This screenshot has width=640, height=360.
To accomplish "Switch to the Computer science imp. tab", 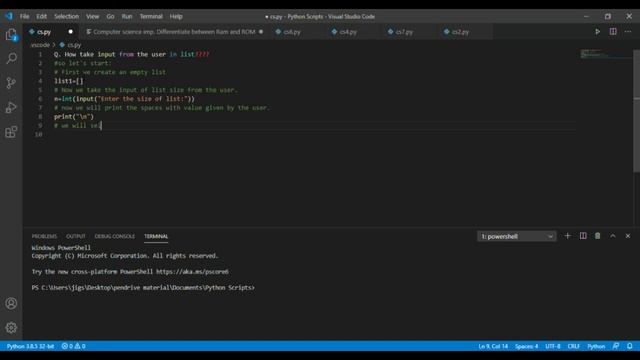I will point(174,31).
